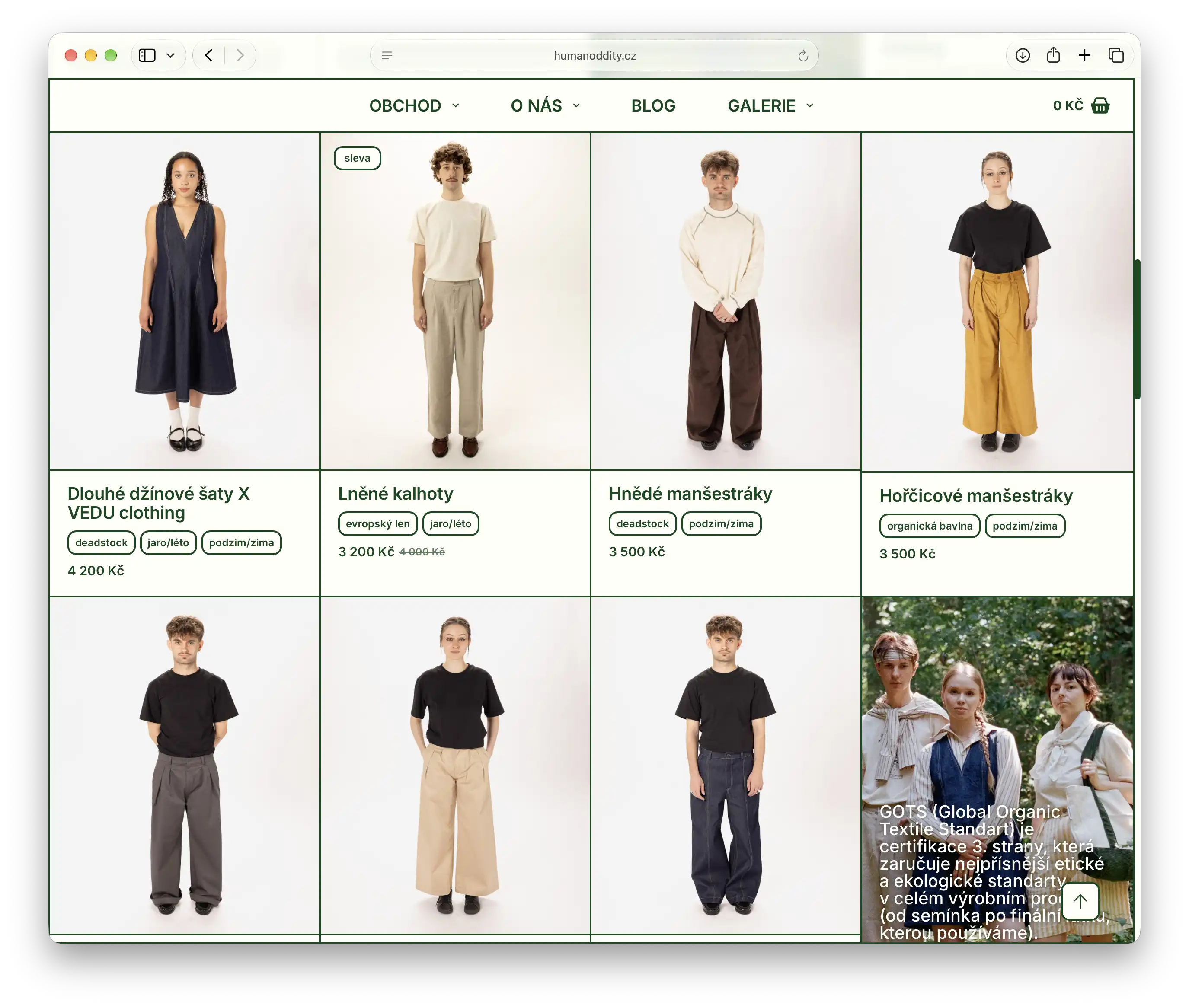Image resolution: width=1189 pixels, height=1008 pixels.
Task: Expand the sidebar options chevron
Action: [170, 55]
